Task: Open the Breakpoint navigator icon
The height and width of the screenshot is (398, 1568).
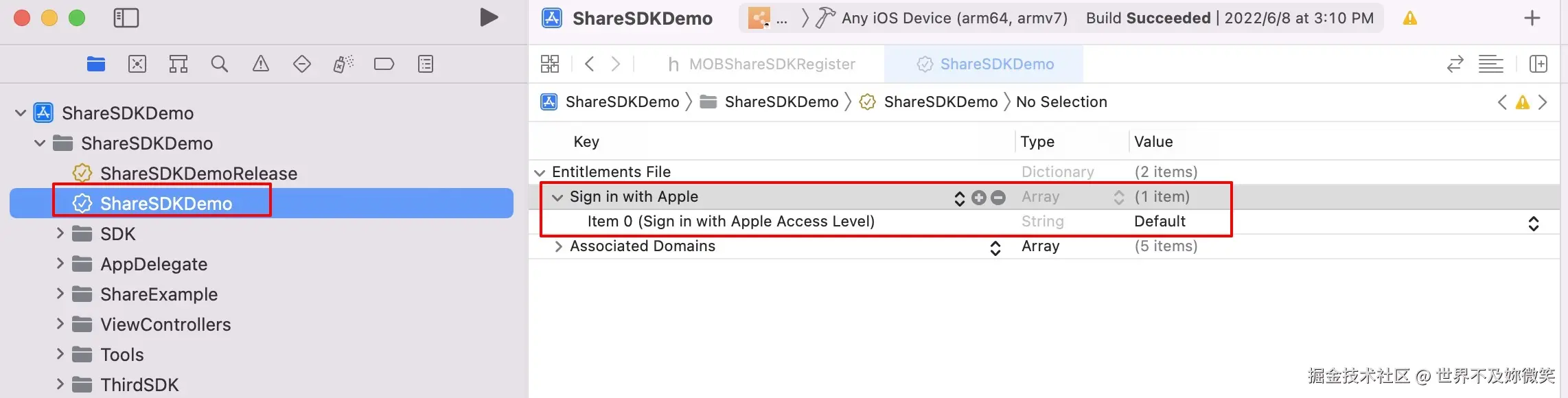Action: [384, 65]
